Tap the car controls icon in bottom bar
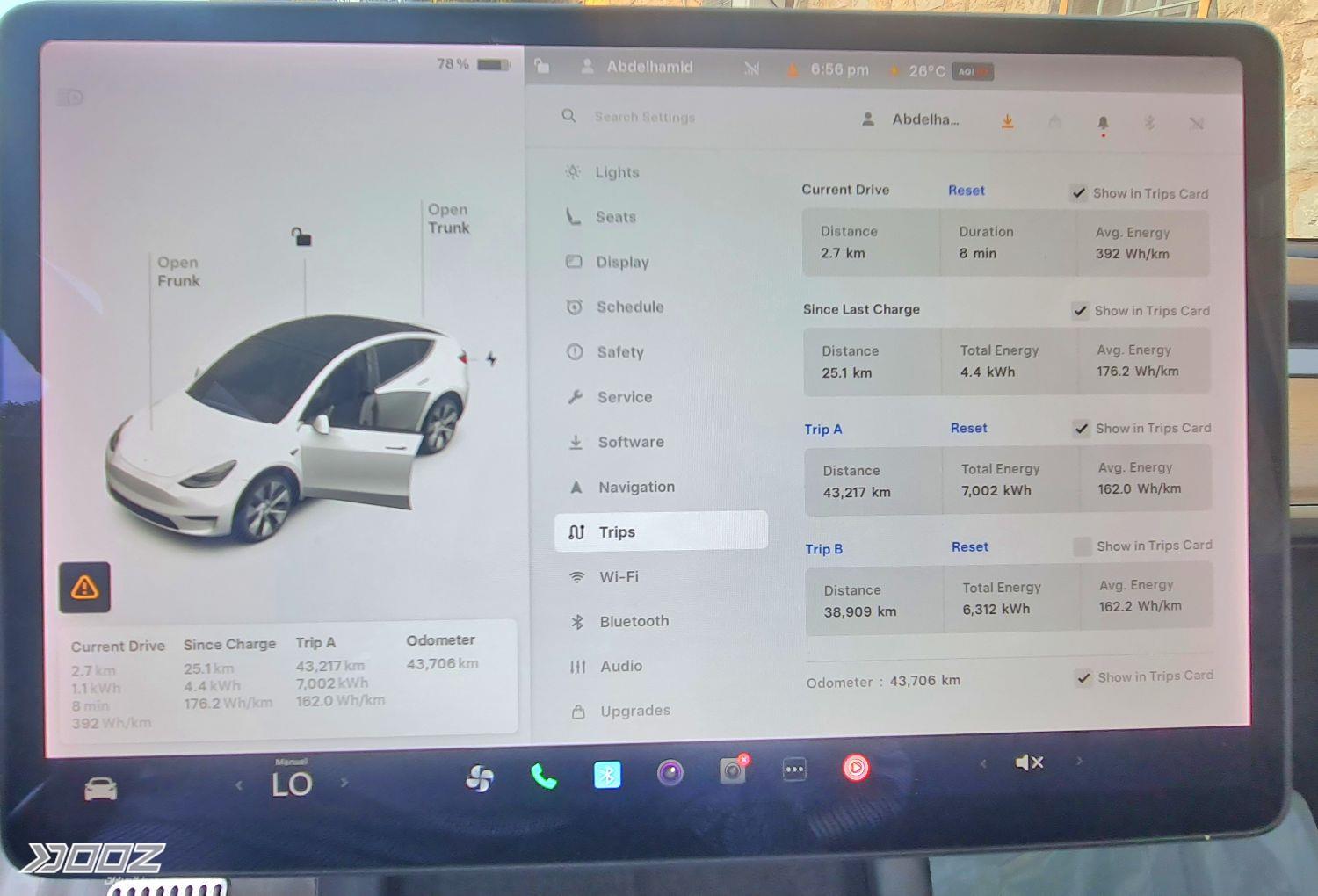 click(100, 789)
